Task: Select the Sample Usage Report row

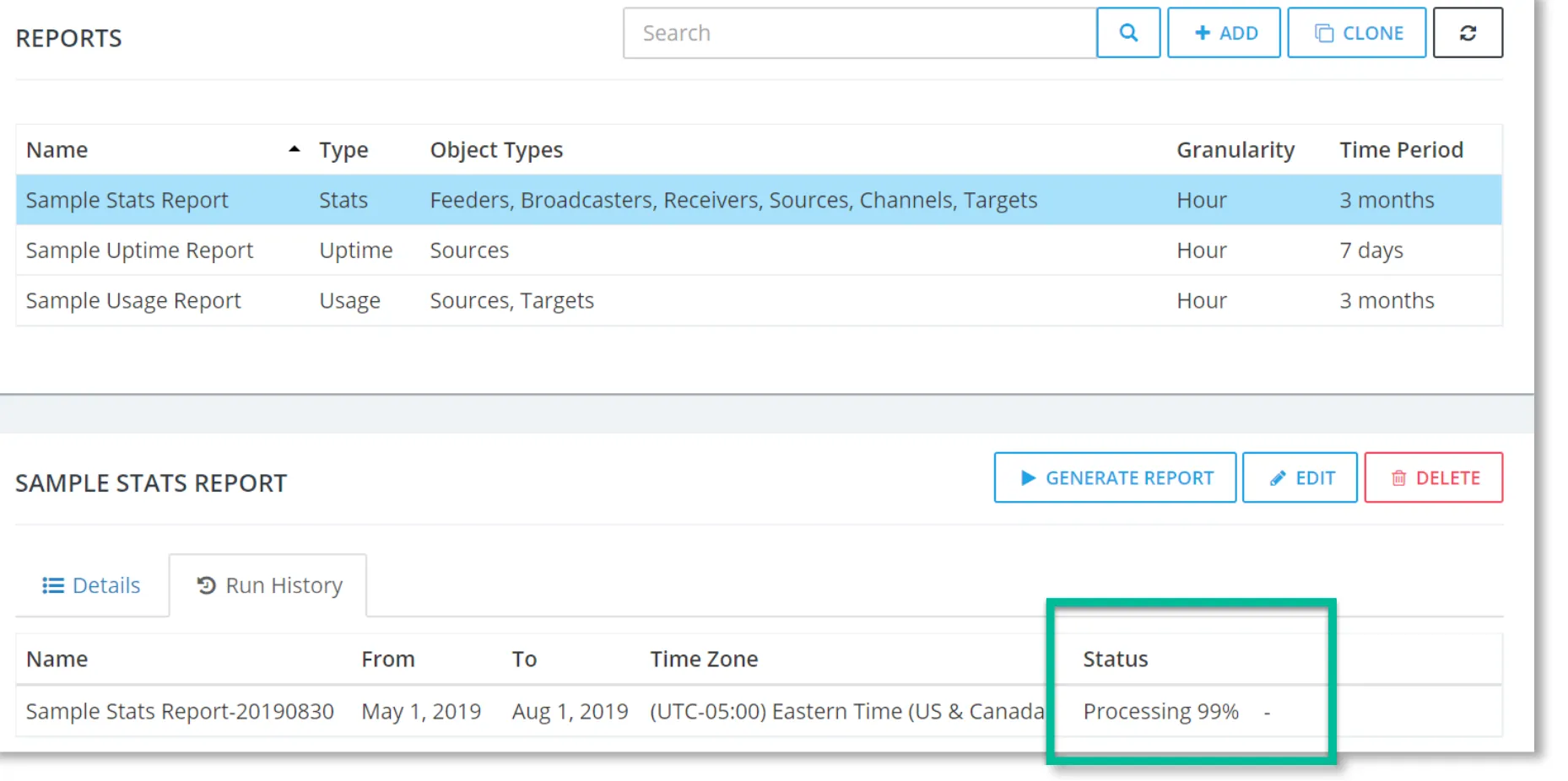Action: tap(759, 301)
